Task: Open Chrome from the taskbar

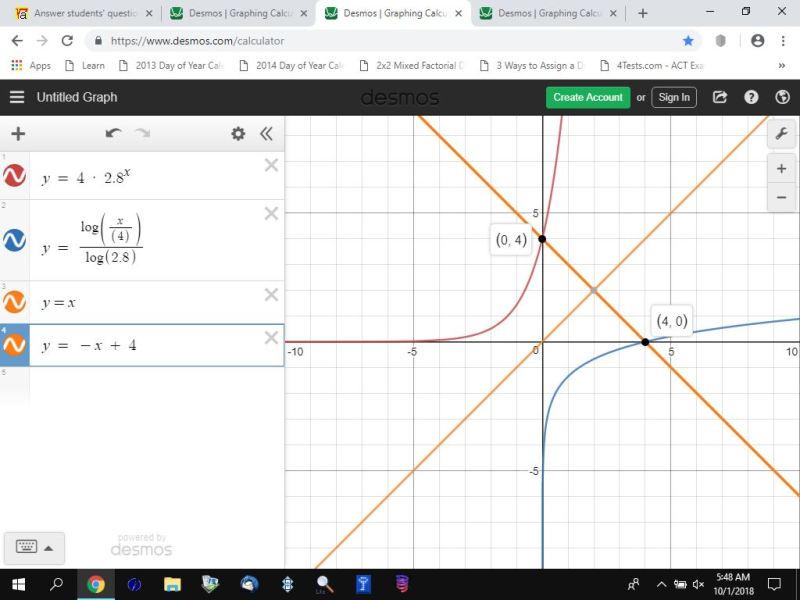Action: [95, 585]
